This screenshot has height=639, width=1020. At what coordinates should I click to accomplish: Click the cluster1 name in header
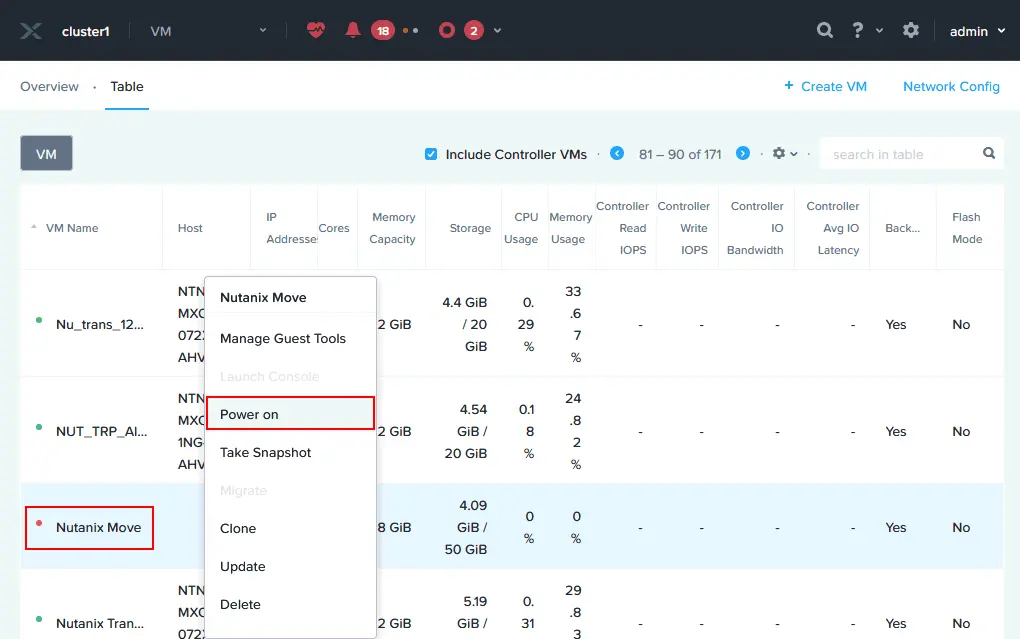86,31
